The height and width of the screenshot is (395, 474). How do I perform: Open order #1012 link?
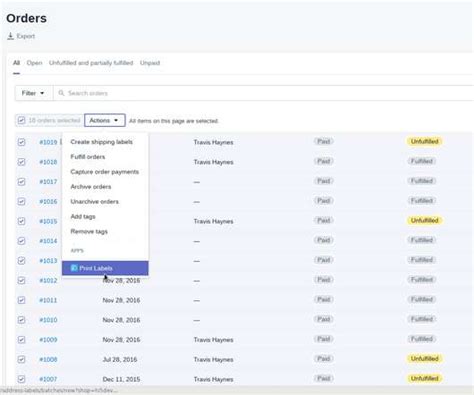coord(48,280)
